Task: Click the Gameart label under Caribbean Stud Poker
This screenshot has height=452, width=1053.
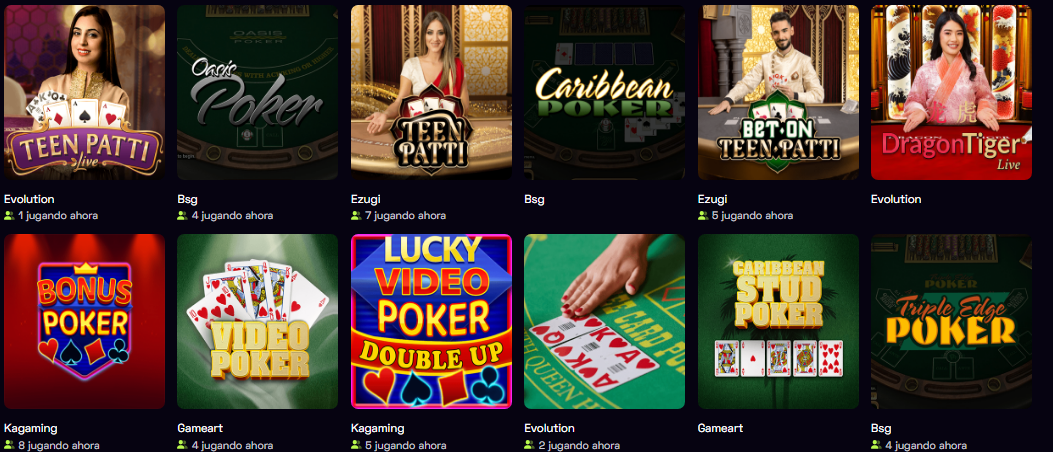Action: pyautogui.click(x=721, y=428)
